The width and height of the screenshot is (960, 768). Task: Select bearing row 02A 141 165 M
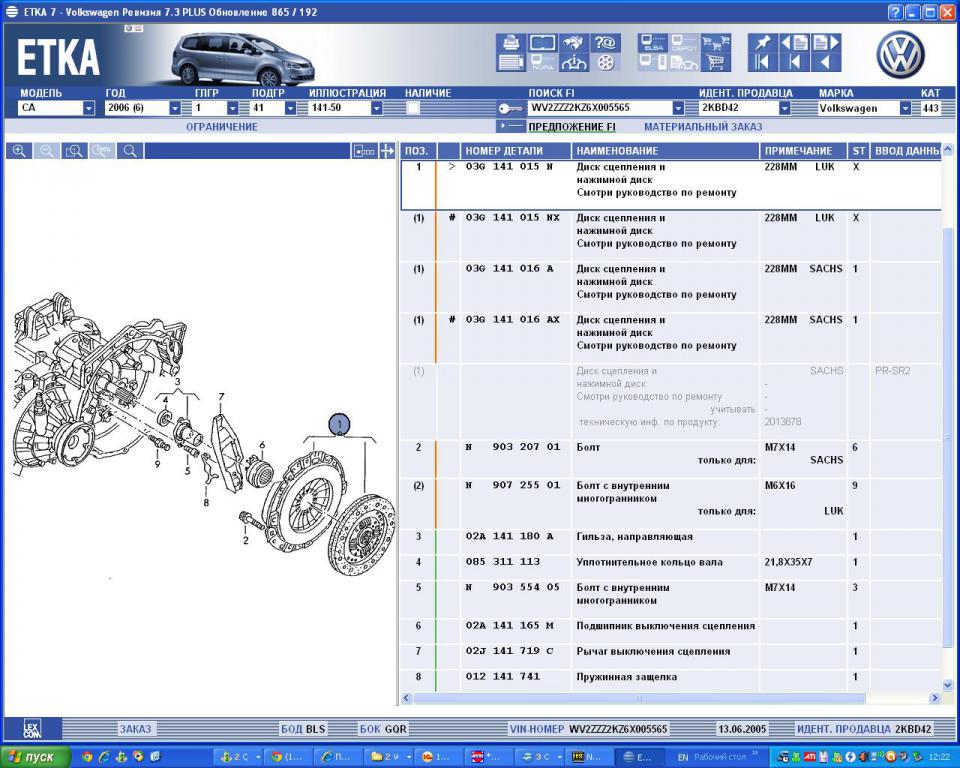click(x=670, y=631)
